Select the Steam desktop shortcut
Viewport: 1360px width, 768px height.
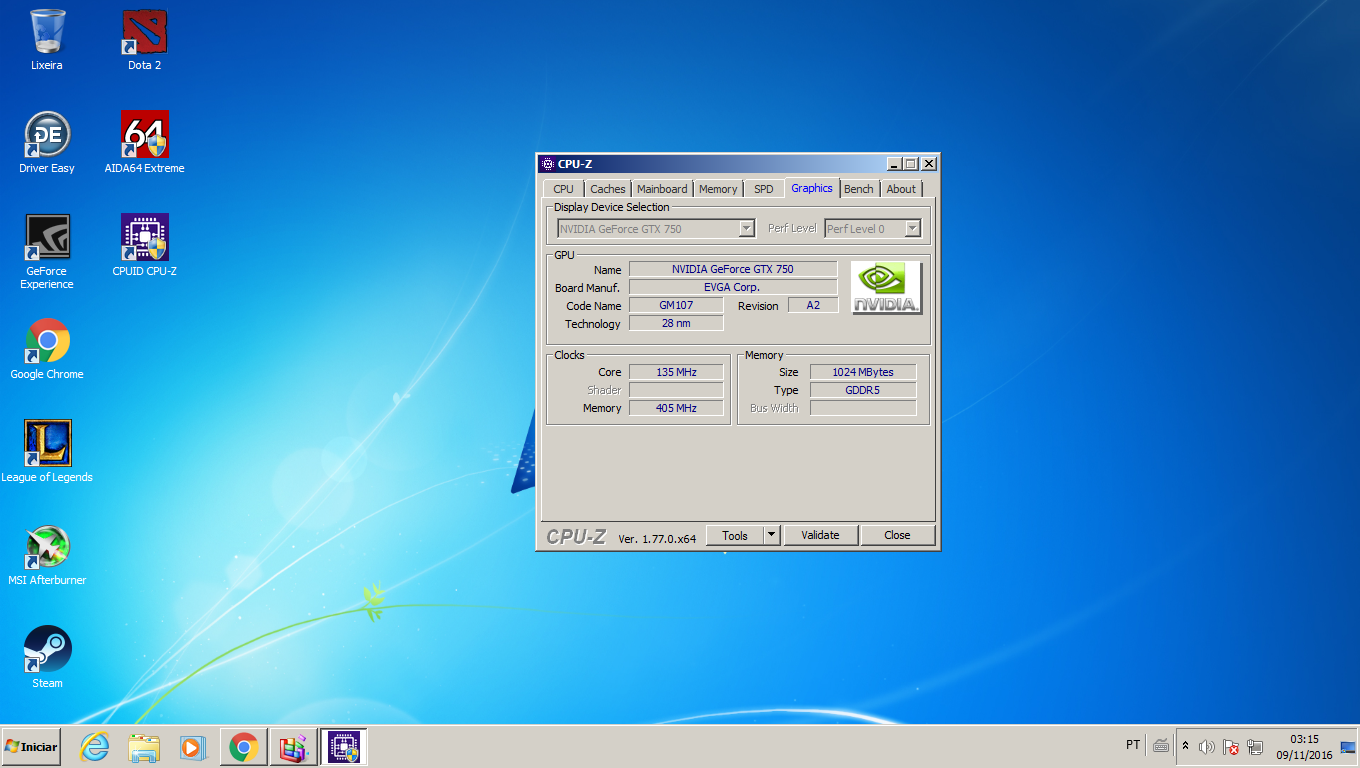pyautogui.click(x=47, y=658)
